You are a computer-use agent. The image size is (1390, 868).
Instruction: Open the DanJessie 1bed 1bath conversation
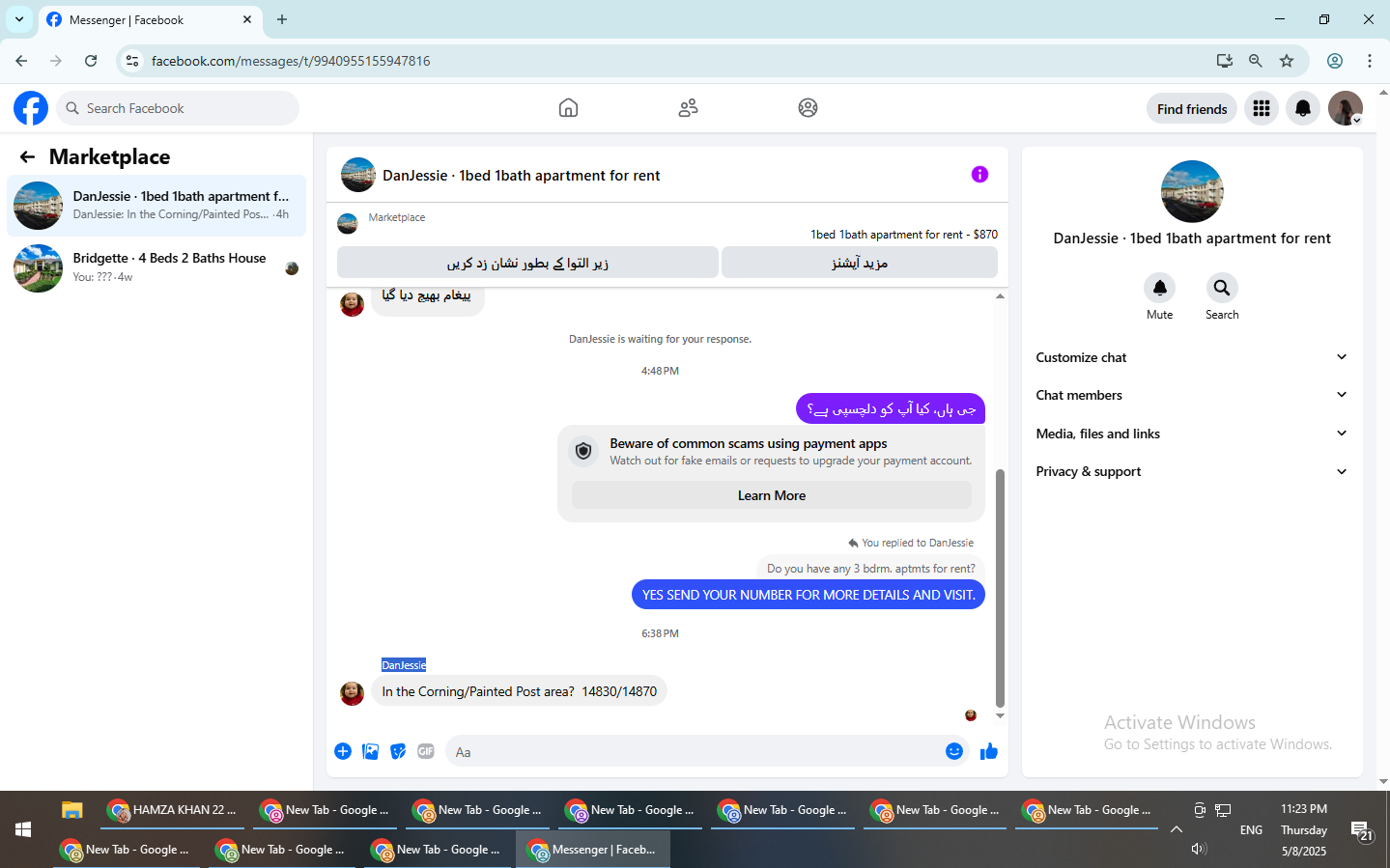(156, 205)
